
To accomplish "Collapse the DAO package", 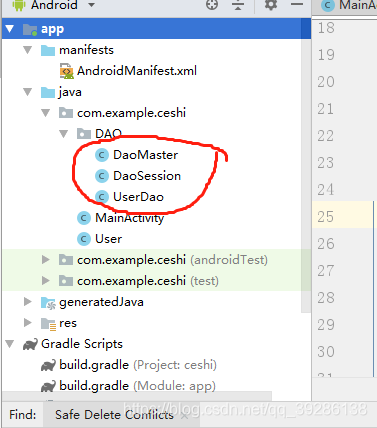I will tap(64, 134).
